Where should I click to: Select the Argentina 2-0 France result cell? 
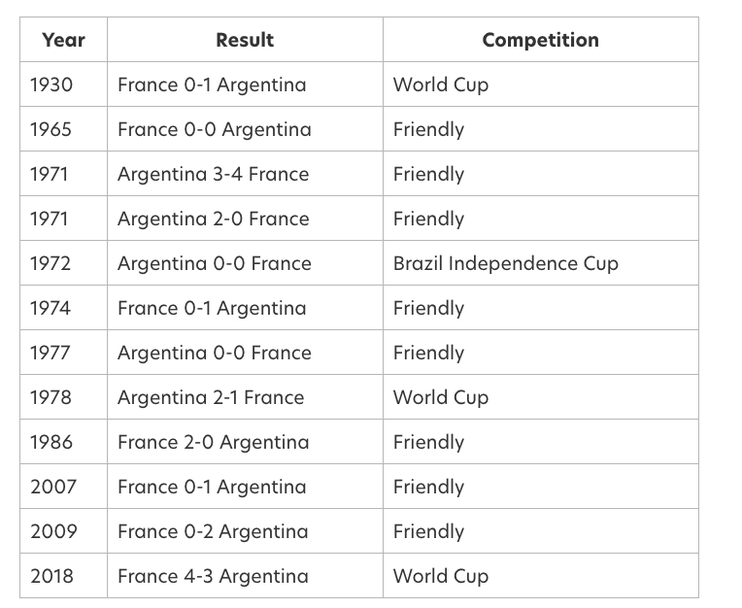213,219
